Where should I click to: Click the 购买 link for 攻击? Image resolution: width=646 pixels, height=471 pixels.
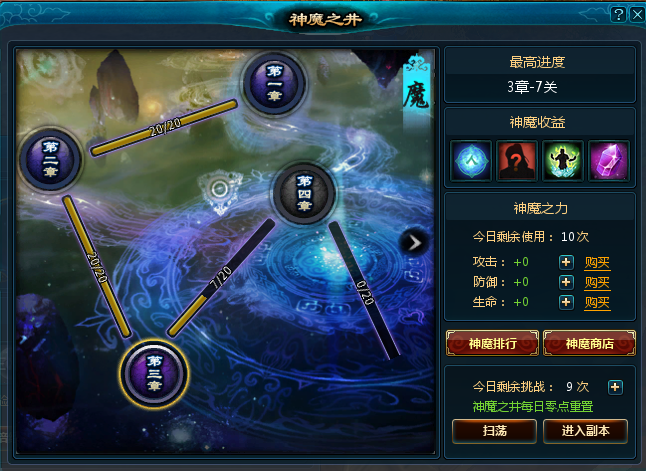tap(597, 262)
